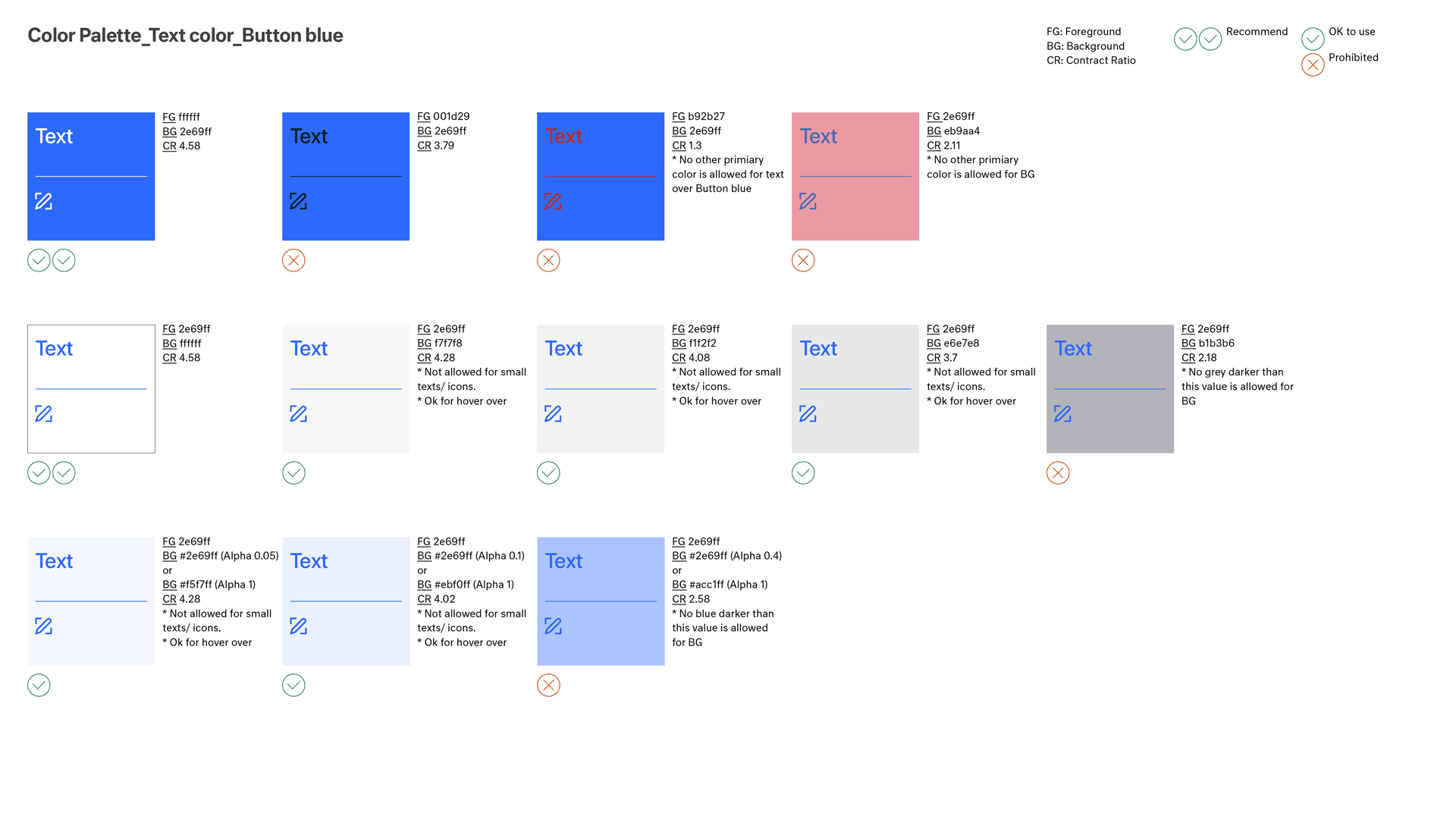The width and height of the screenshot is (1456, 819).
Task: Click the dark navy edit icon on blue
Action: click(x=299, y=201)
